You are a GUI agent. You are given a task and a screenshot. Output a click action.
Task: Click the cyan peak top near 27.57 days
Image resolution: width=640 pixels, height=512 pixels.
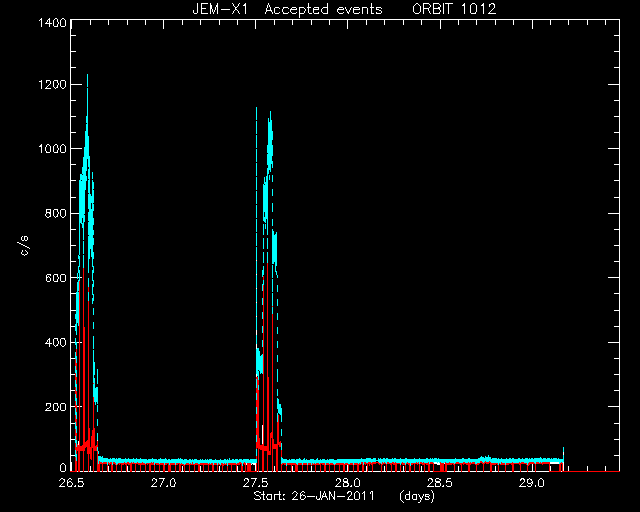270,112
